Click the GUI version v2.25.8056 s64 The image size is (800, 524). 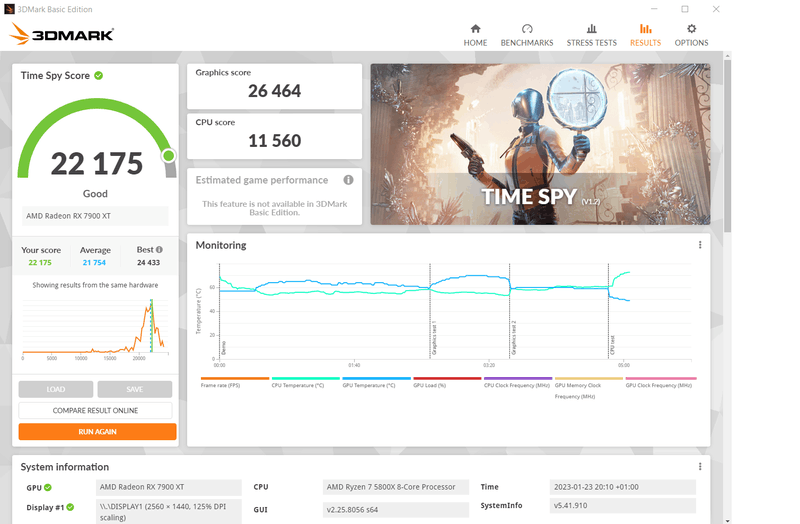(x=396, y=510)
